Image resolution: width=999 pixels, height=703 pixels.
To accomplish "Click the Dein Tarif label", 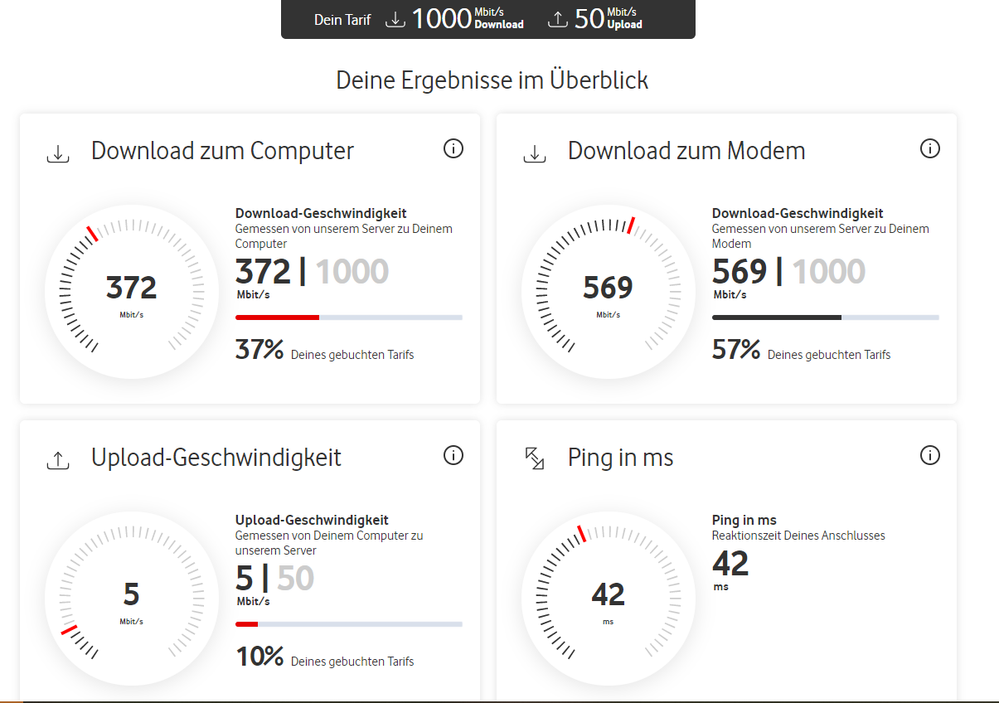I will coord(342,19).
